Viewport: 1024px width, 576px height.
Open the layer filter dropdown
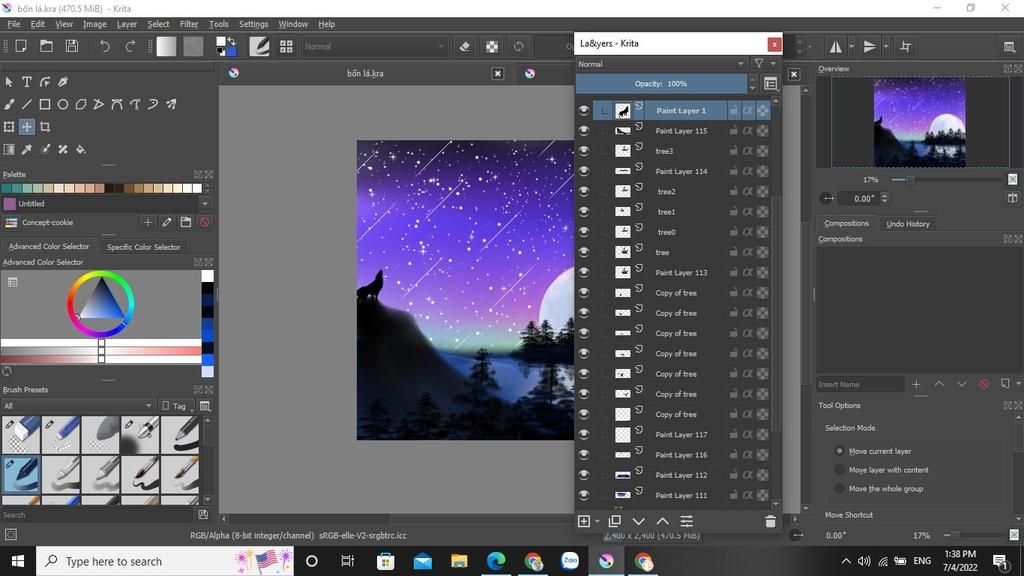click(x=764, y=64)
